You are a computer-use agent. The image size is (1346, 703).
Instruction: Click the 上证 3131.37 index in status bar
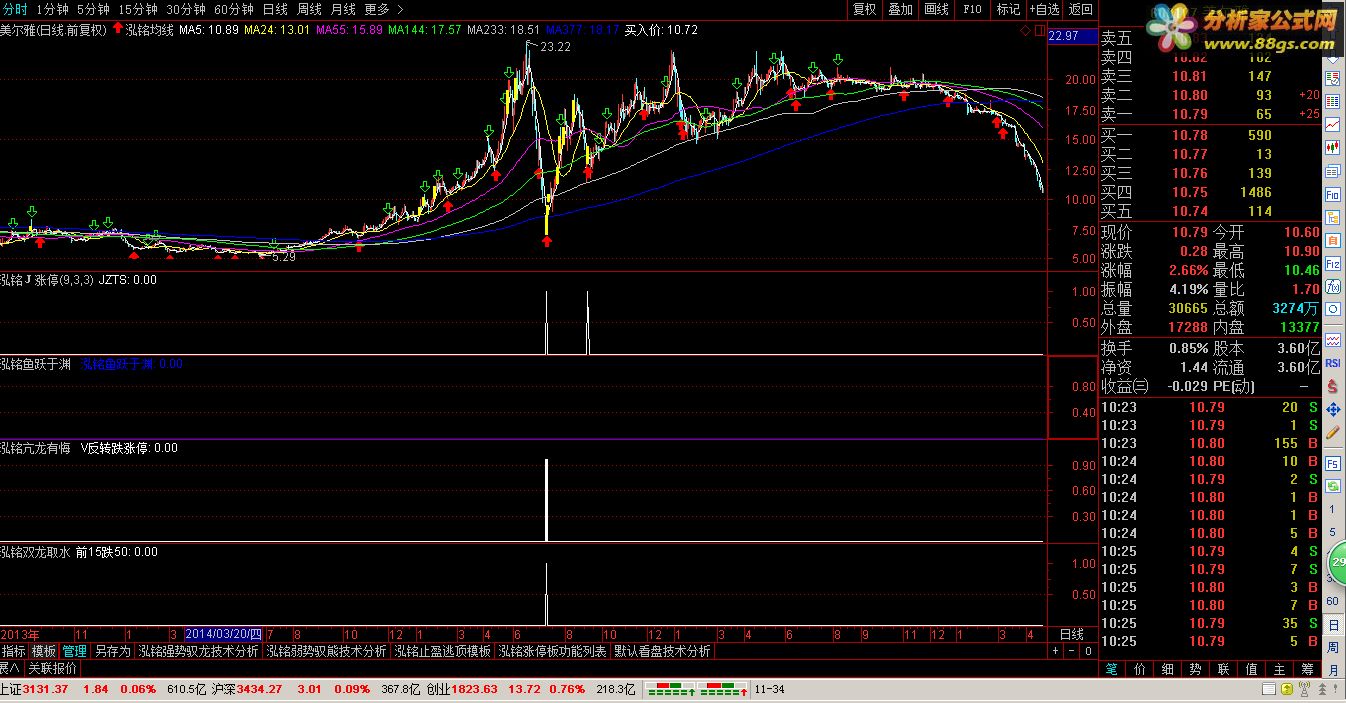click(x=34, y=689)
